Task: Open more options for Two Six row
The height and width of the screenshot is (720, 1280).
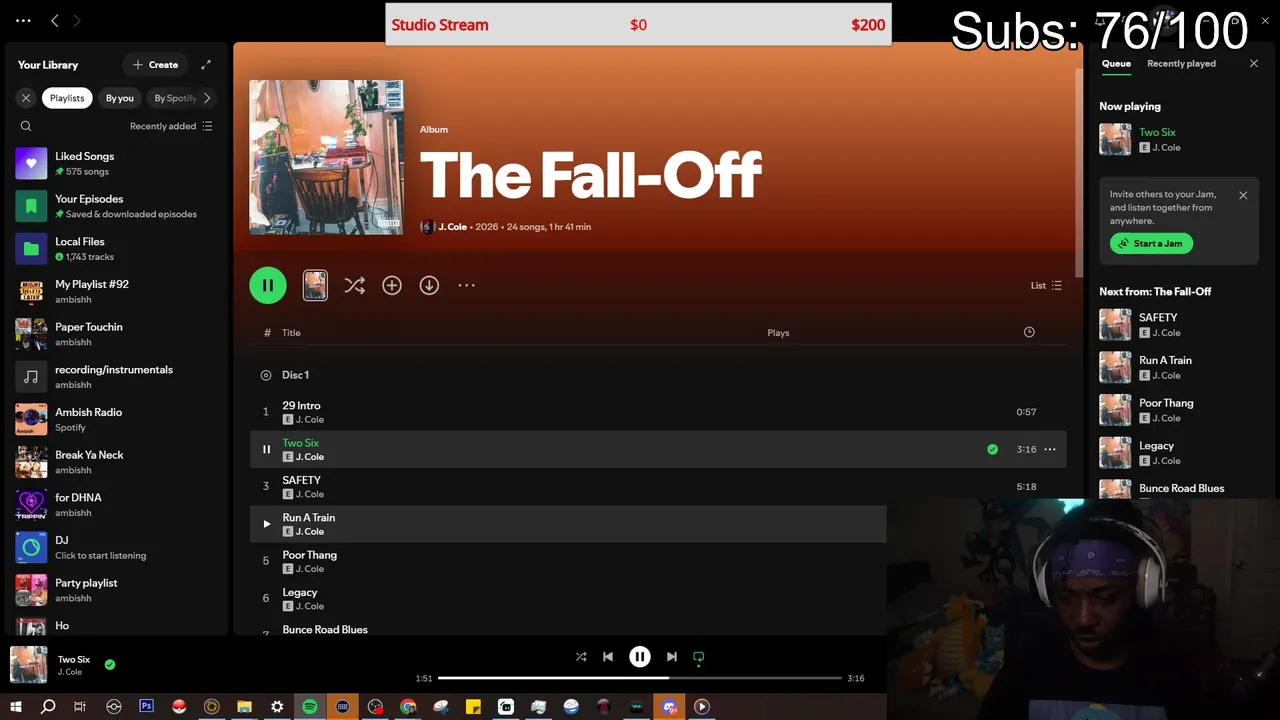Action: point(1050,449)
